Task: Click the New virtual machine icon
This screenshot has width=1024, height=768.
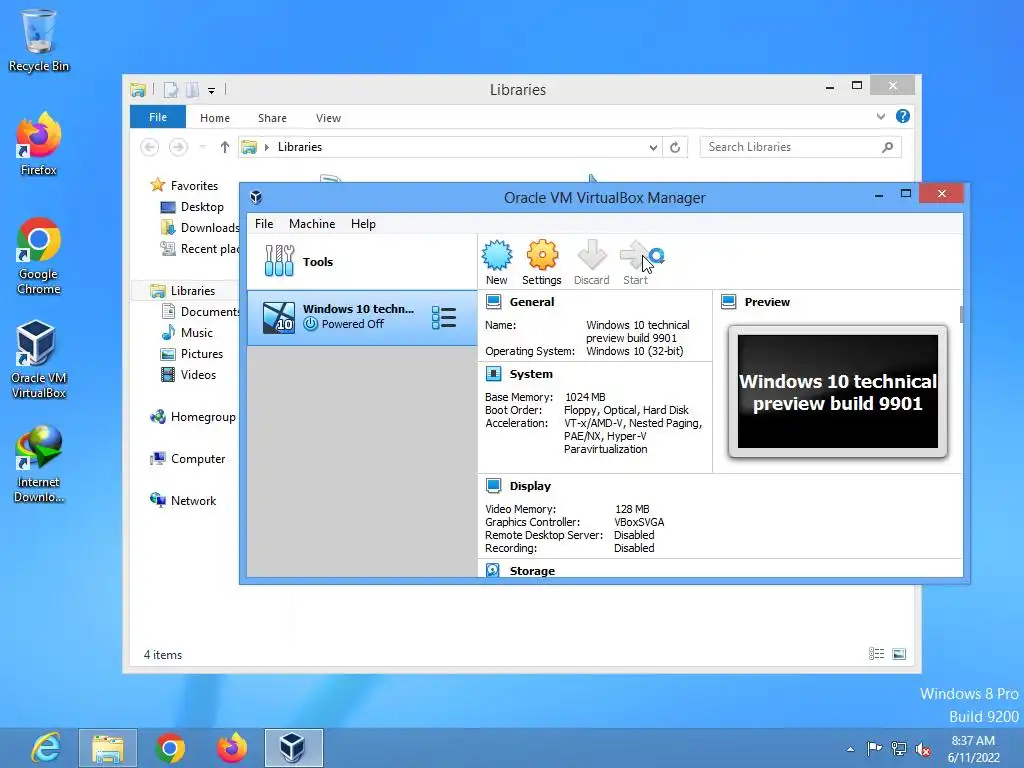Action: point(497,255)
